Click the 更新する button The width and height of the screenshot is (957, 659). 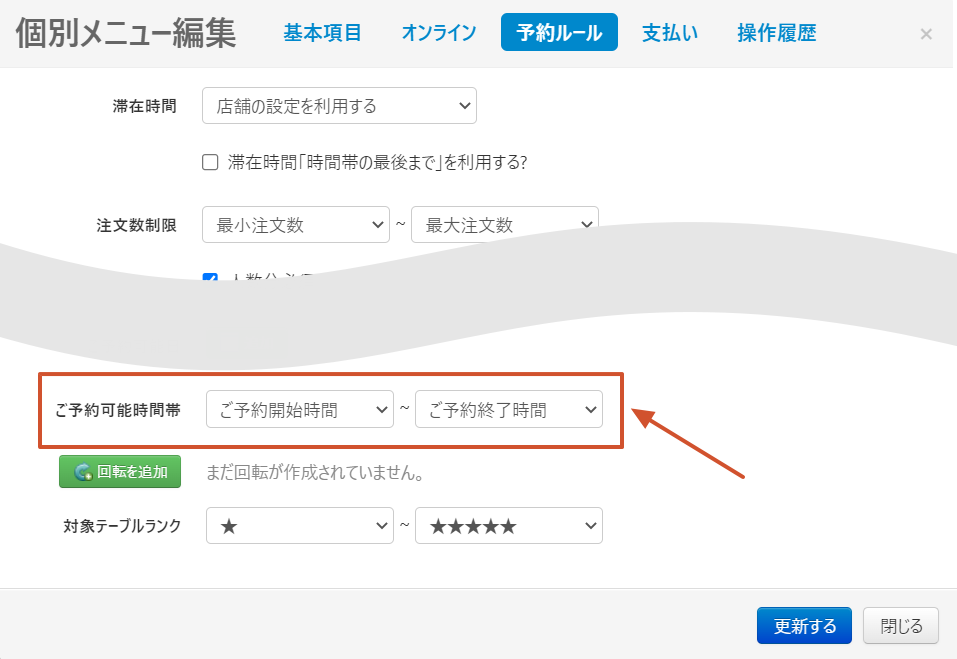point(804,625)
